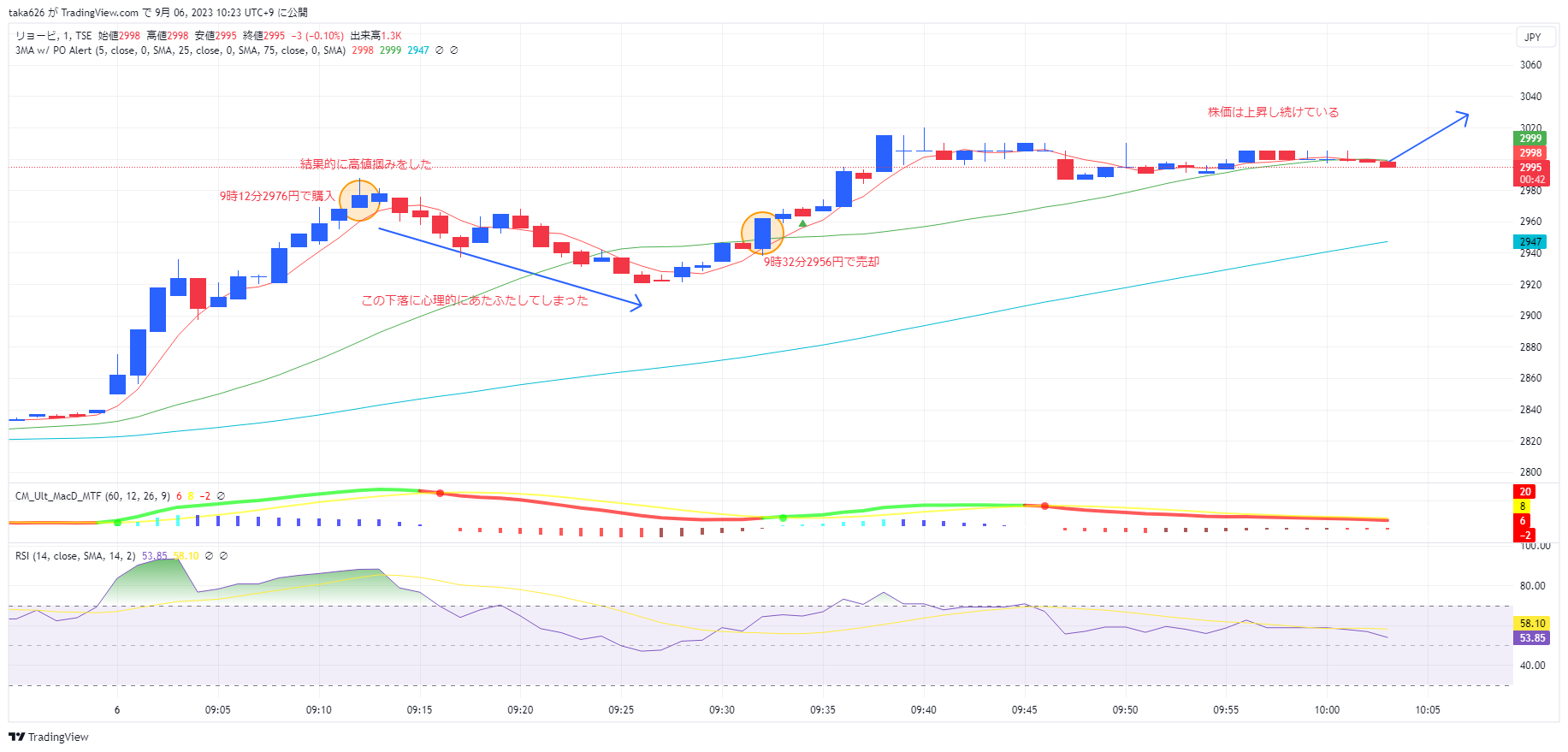Click the ∅ icon in CM_Ult_MacD_MTF legend
1568x752 pixels.
pos(221,496)
